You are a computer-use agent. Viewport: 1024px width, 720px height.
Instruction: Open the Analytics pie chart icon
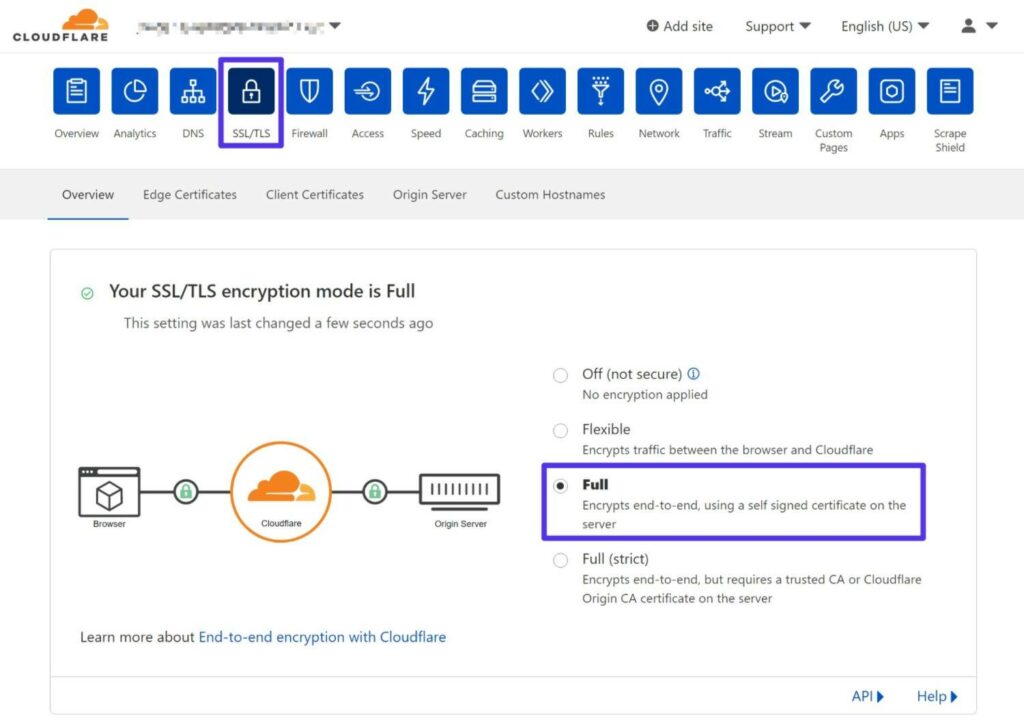point(134,90)
